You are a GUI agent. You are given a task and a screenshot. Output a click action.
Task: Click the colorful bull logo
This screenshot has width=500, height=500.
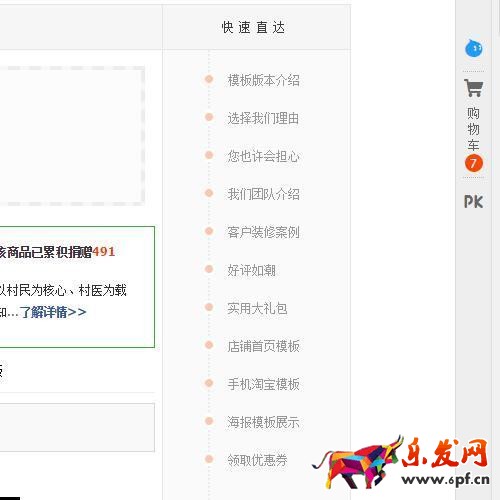tap(357, 462)
